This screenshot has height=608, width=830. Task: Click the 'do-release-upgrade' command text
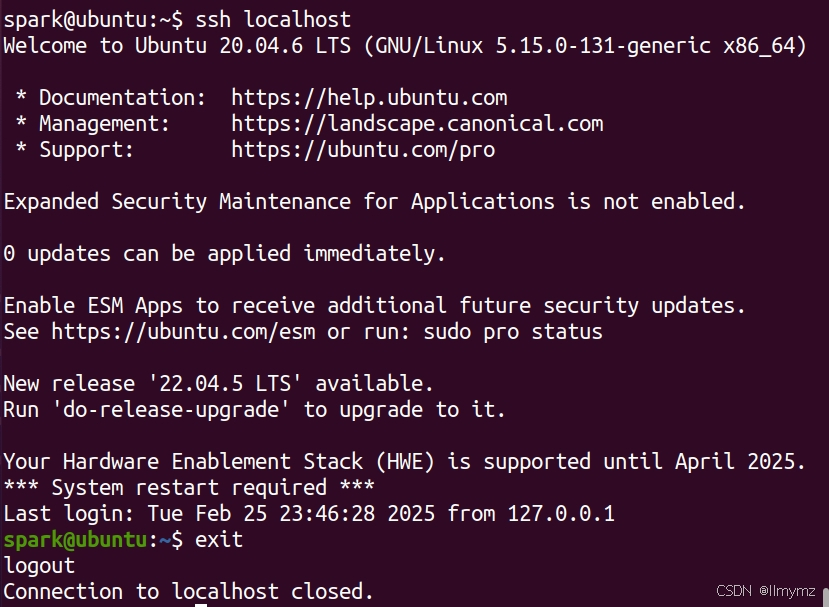pos(172,410)
